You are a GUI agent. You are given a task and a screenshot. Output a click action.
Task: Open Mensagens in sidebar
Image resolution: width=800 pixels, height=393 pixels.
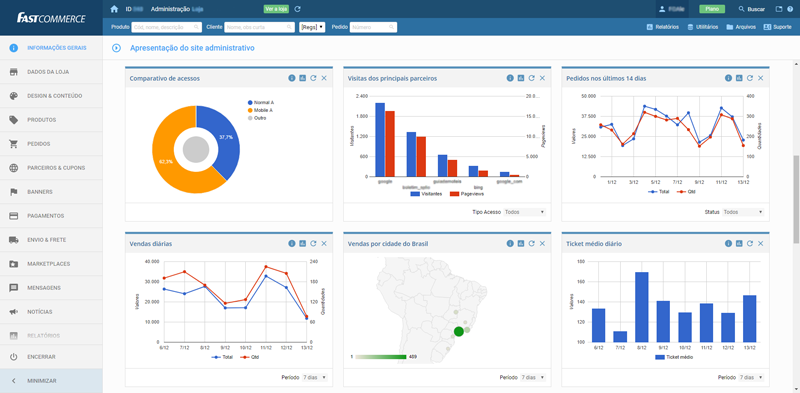[51, 288]
